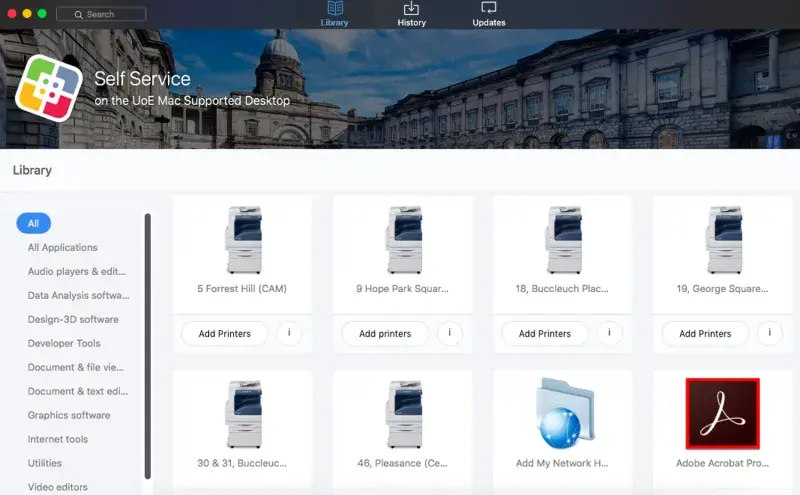Minimize the Self Service window
Screen dimensions: 800x495
(x=27, y=14)
